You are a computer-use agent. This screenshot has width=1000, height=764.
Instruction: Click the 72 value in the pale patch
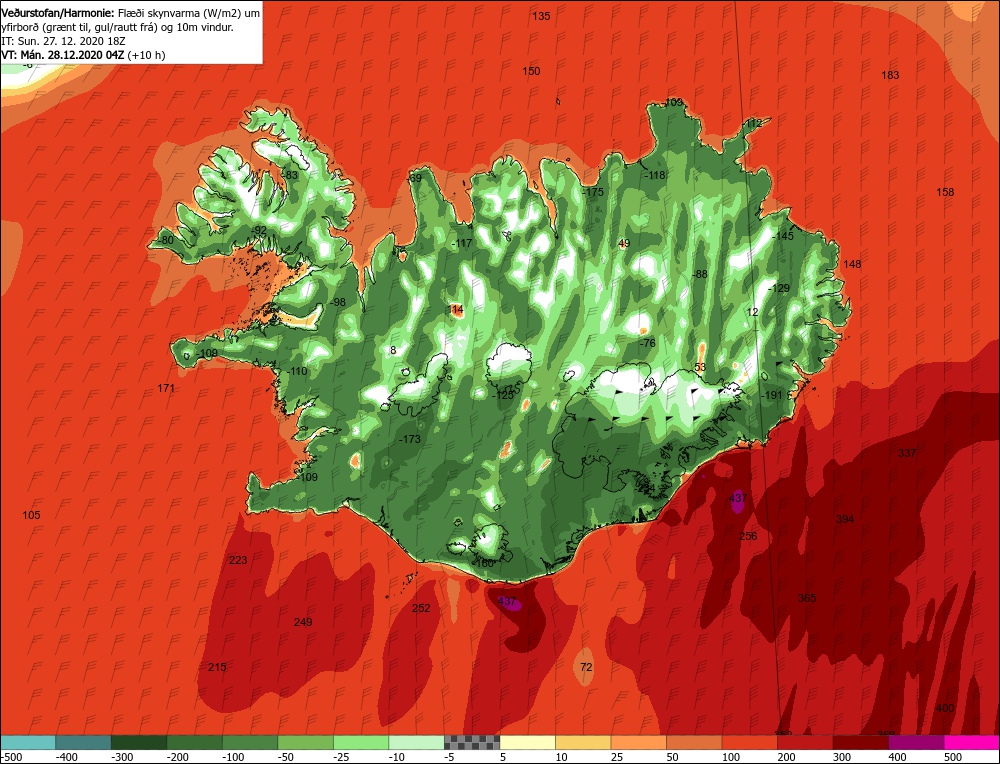587,667
